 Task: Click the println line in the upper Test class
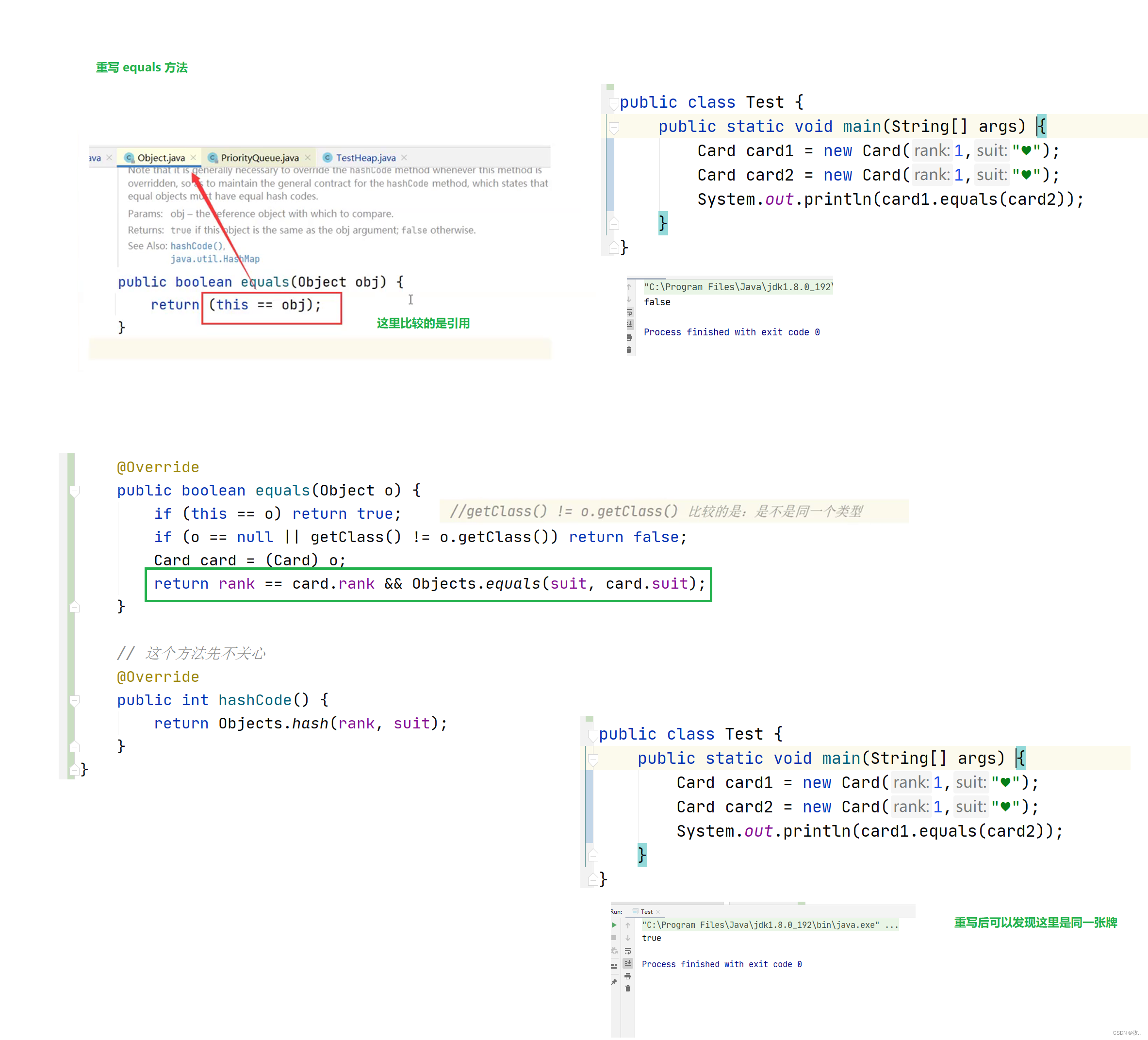(x=891, y=199)
